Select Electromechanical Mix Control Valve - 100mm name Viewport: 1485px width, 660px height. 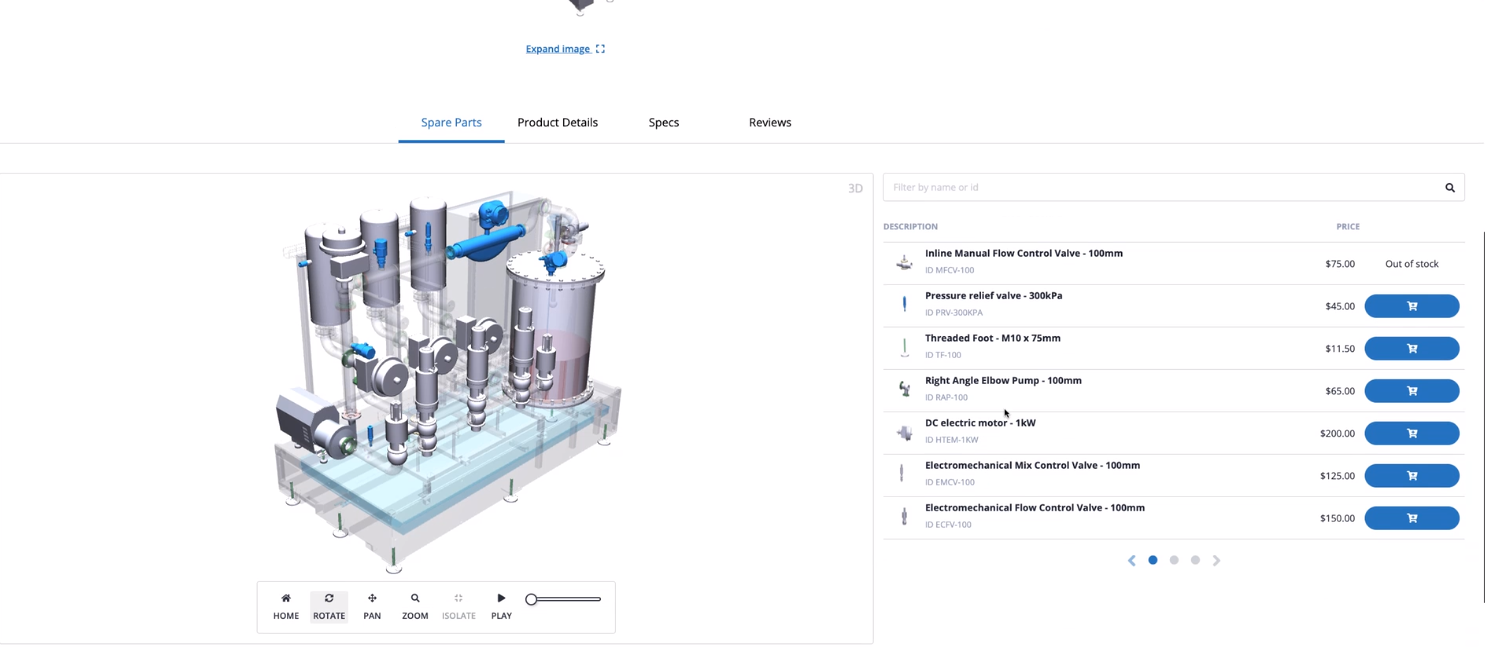pos(1032,465)
